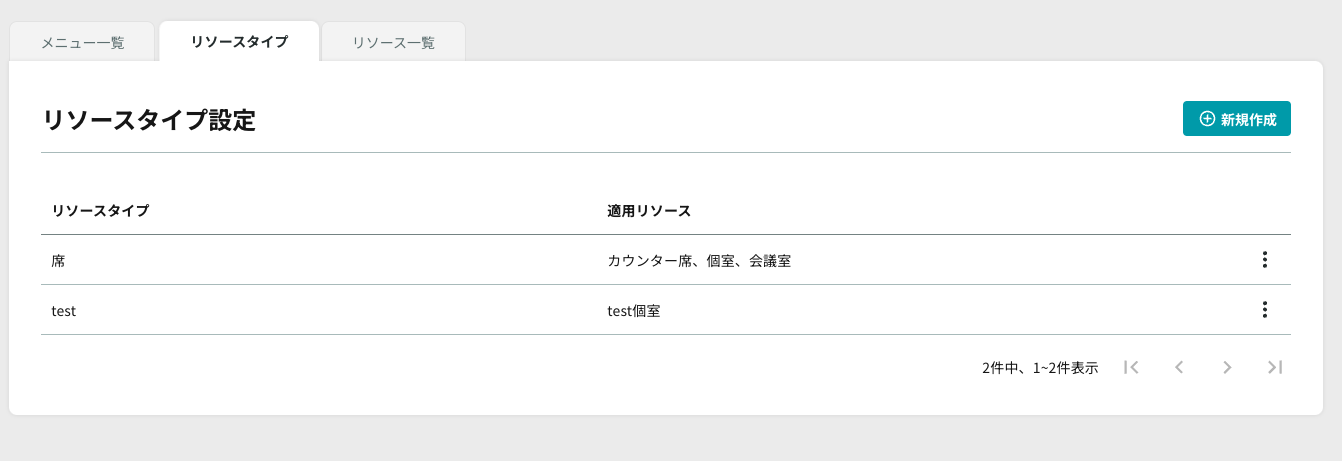Image resolution: width=1342 pixels, height=461 pixels.
Task: Go to the previous page arrow
Action: tap(1179, 367)
